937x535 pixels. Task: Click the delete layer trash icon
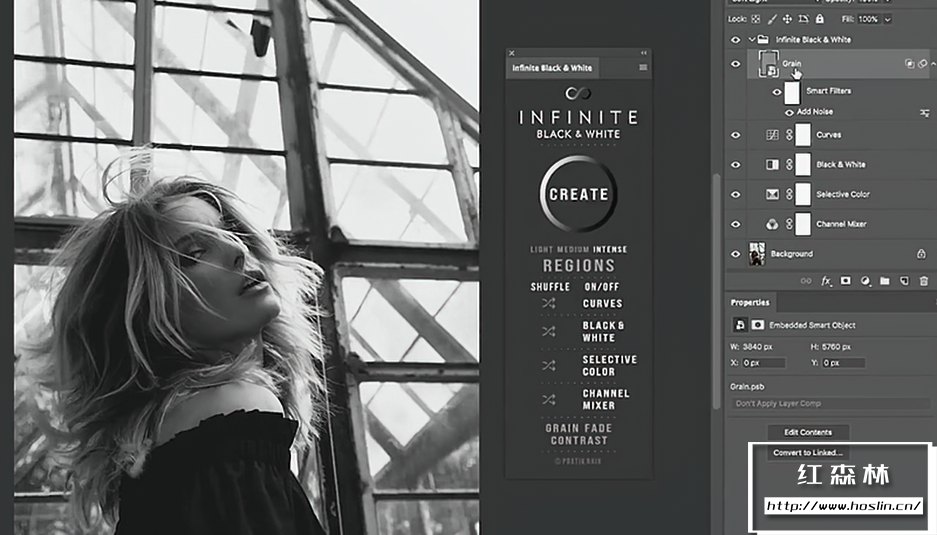click(x=924, y=281)
